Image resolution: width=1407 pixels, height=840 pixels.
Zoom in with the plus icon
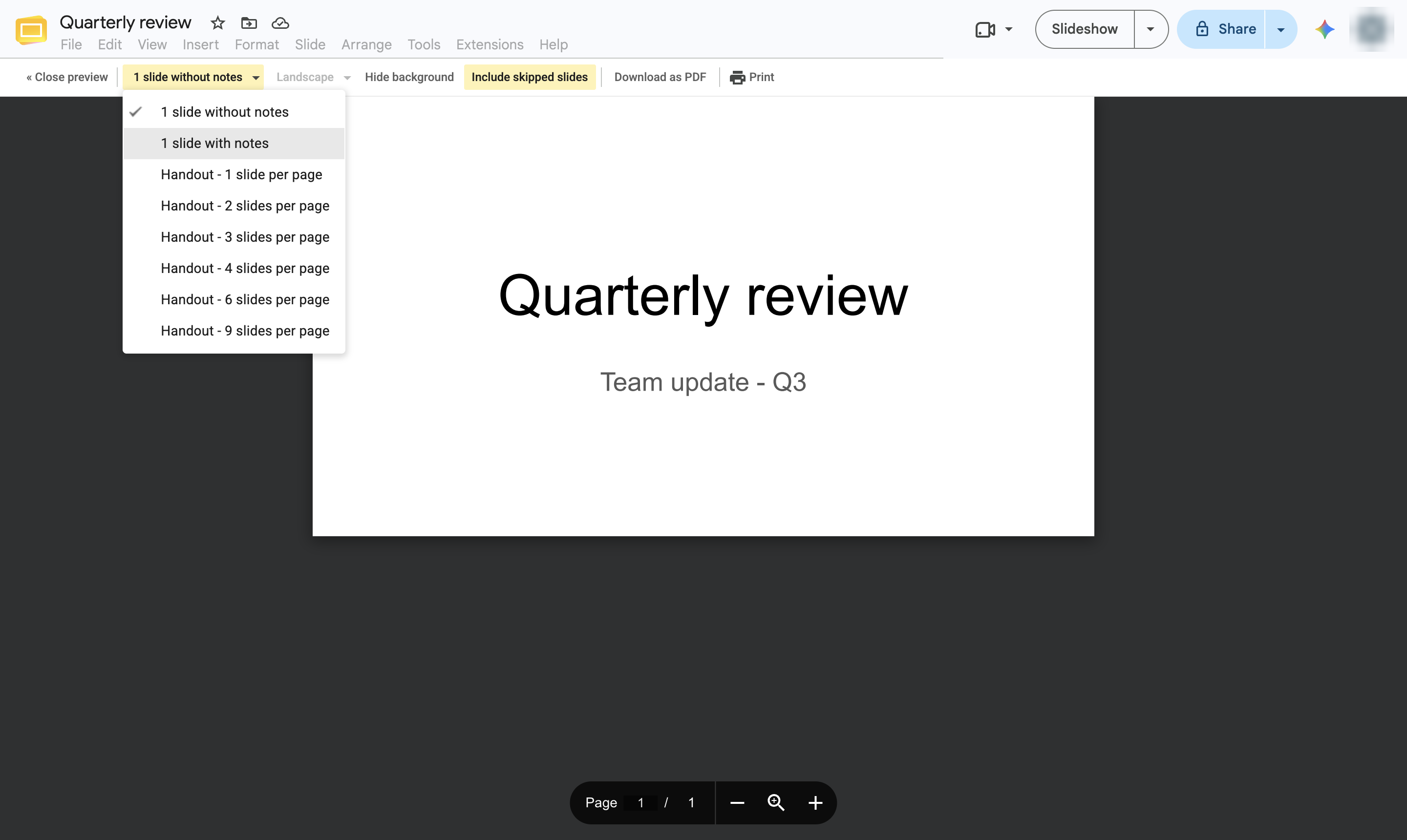(815, 803)
